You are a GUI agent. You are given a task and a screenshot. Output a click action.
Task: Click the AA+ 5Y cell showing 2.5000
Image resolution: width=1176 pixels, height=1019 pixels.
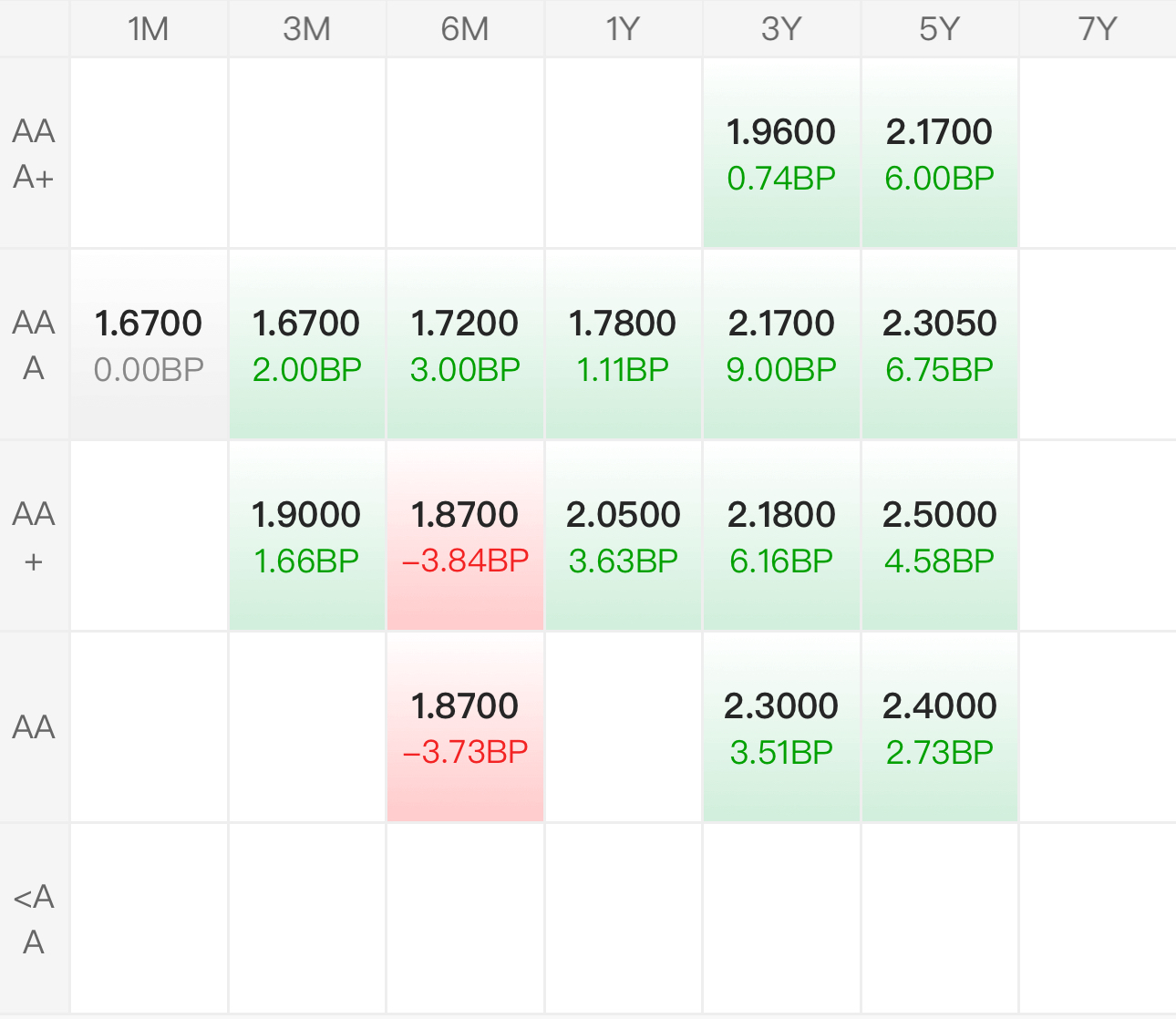coord(940,536)
